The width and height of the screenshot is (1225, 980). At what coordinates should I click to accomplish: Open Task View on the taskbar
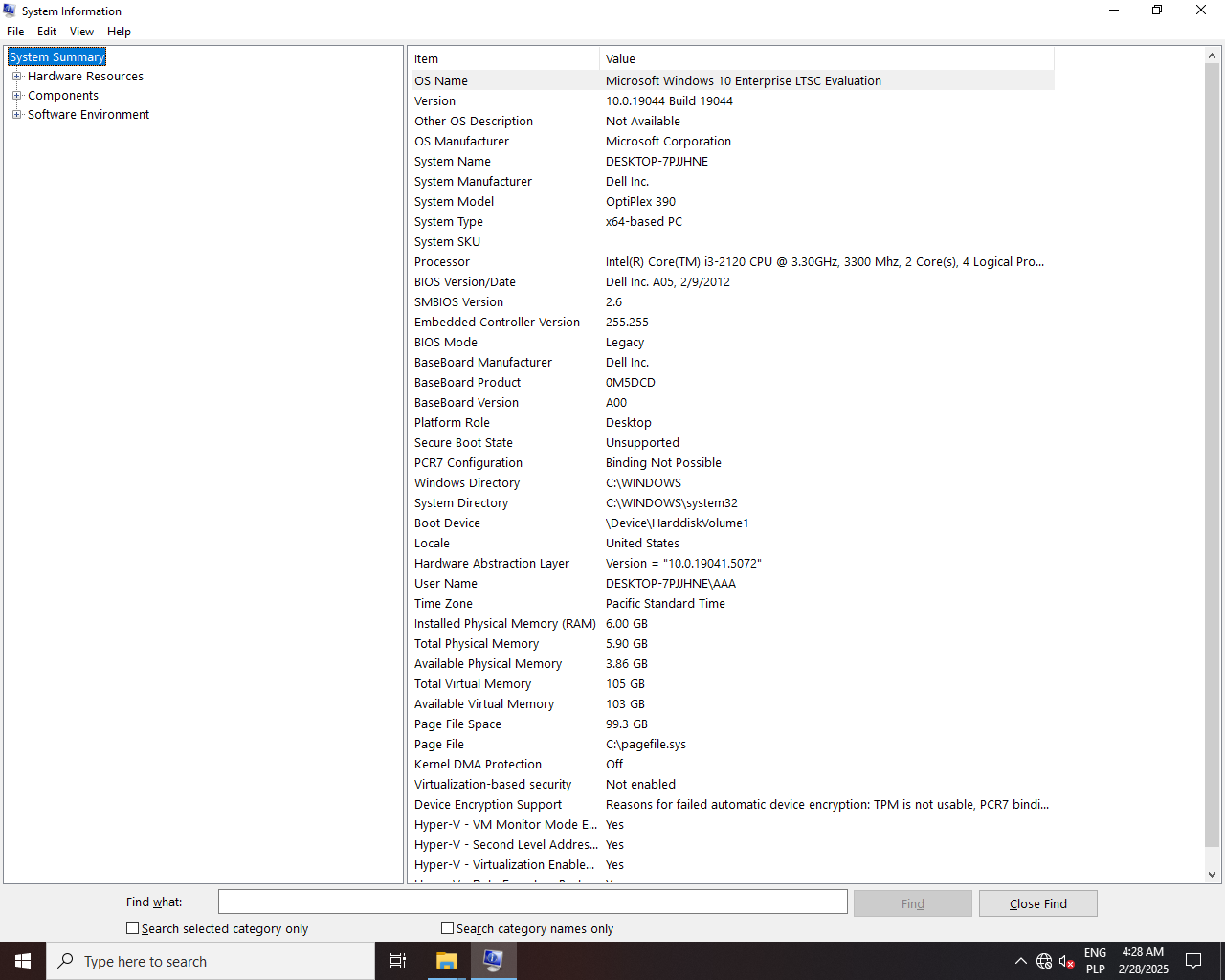pyautogui.click(x=398, y=961)
